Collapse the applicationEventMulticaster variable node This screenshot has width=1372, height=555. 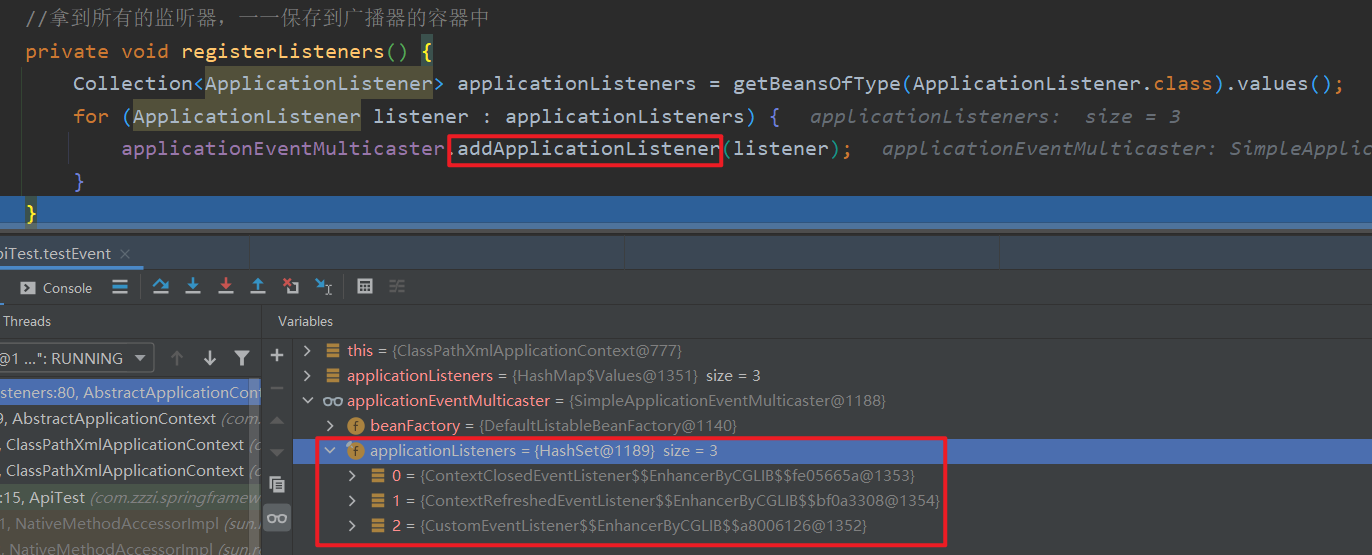tap(307, 401)
